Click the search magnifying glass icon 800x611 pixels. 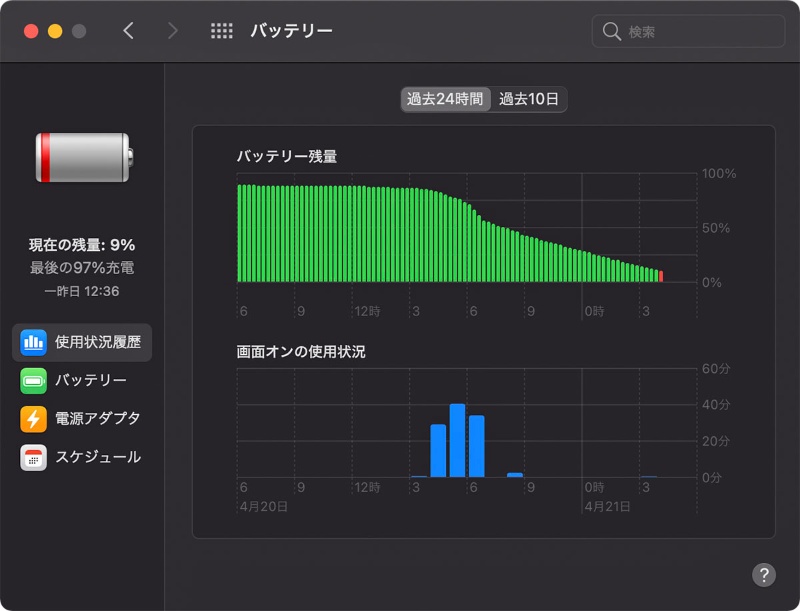click(611, 31)
